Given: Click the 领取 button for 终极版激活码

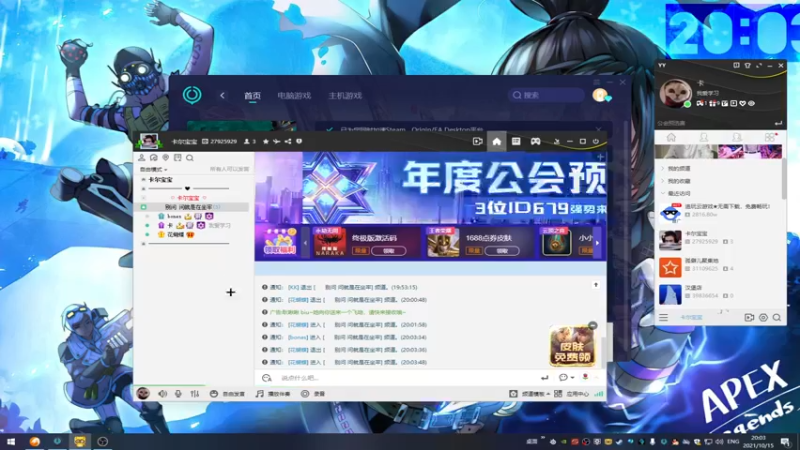Looking at the screenshot, I should (x=388, y=251).
